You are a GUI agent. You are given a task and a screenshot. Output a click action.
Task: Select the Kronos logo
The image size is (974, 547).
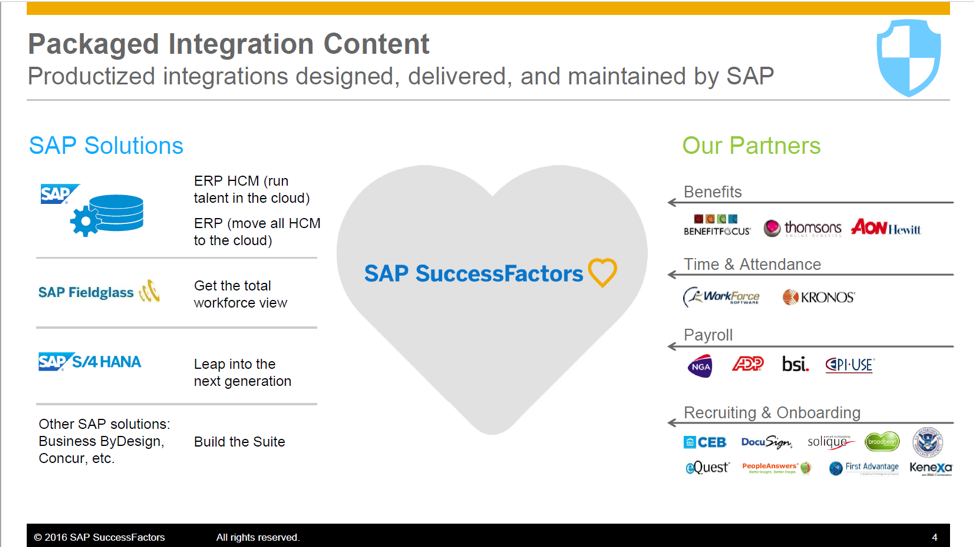[818, 297]
